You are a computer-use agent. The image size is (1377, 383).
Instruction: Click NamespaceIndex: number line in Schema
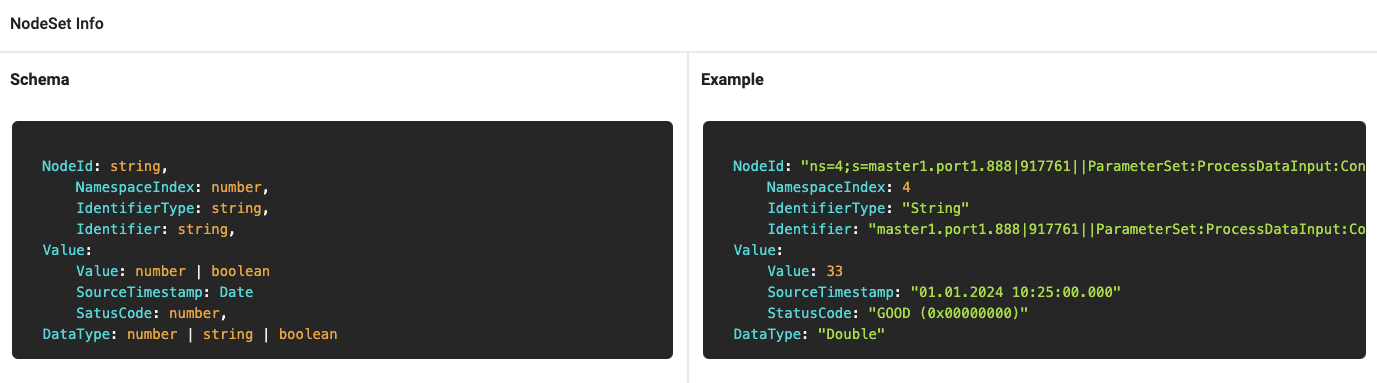pos(173,187)
